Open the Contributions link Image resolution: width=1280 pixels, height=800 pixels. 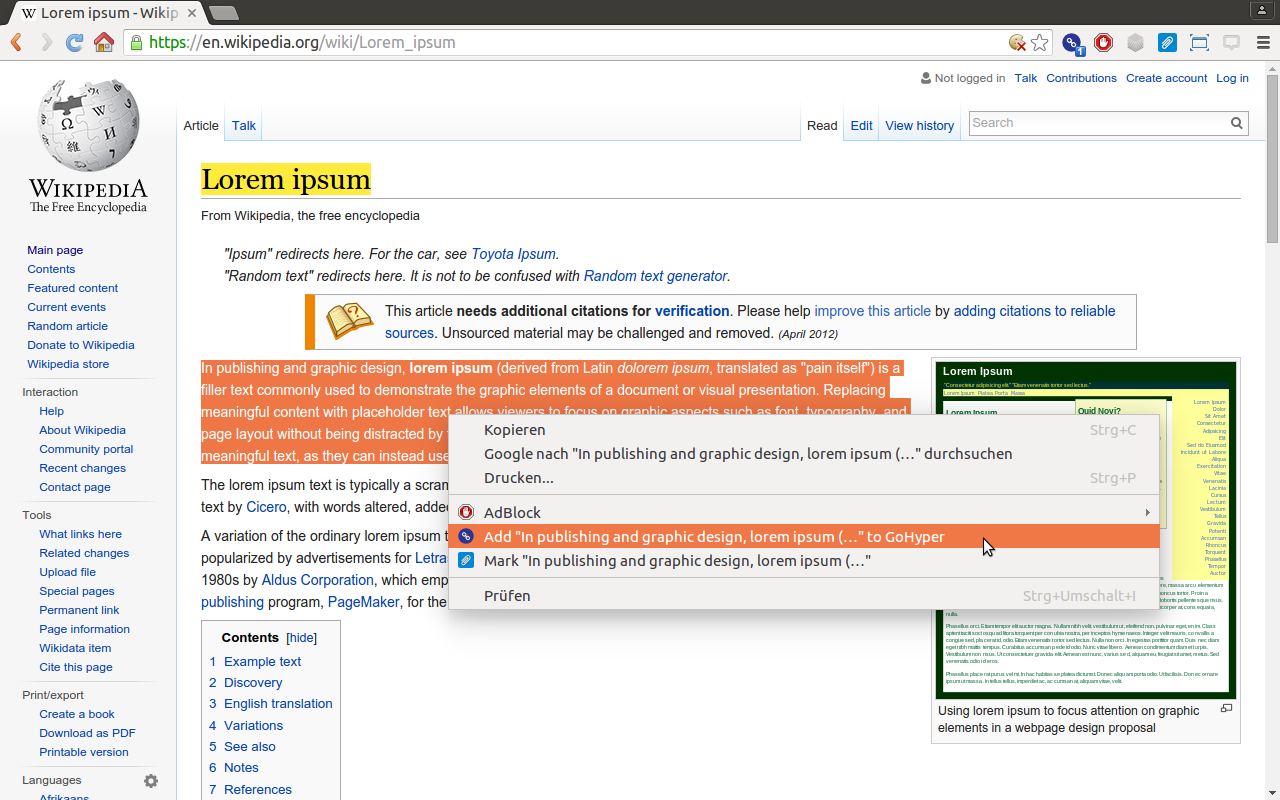(1081, 78)
